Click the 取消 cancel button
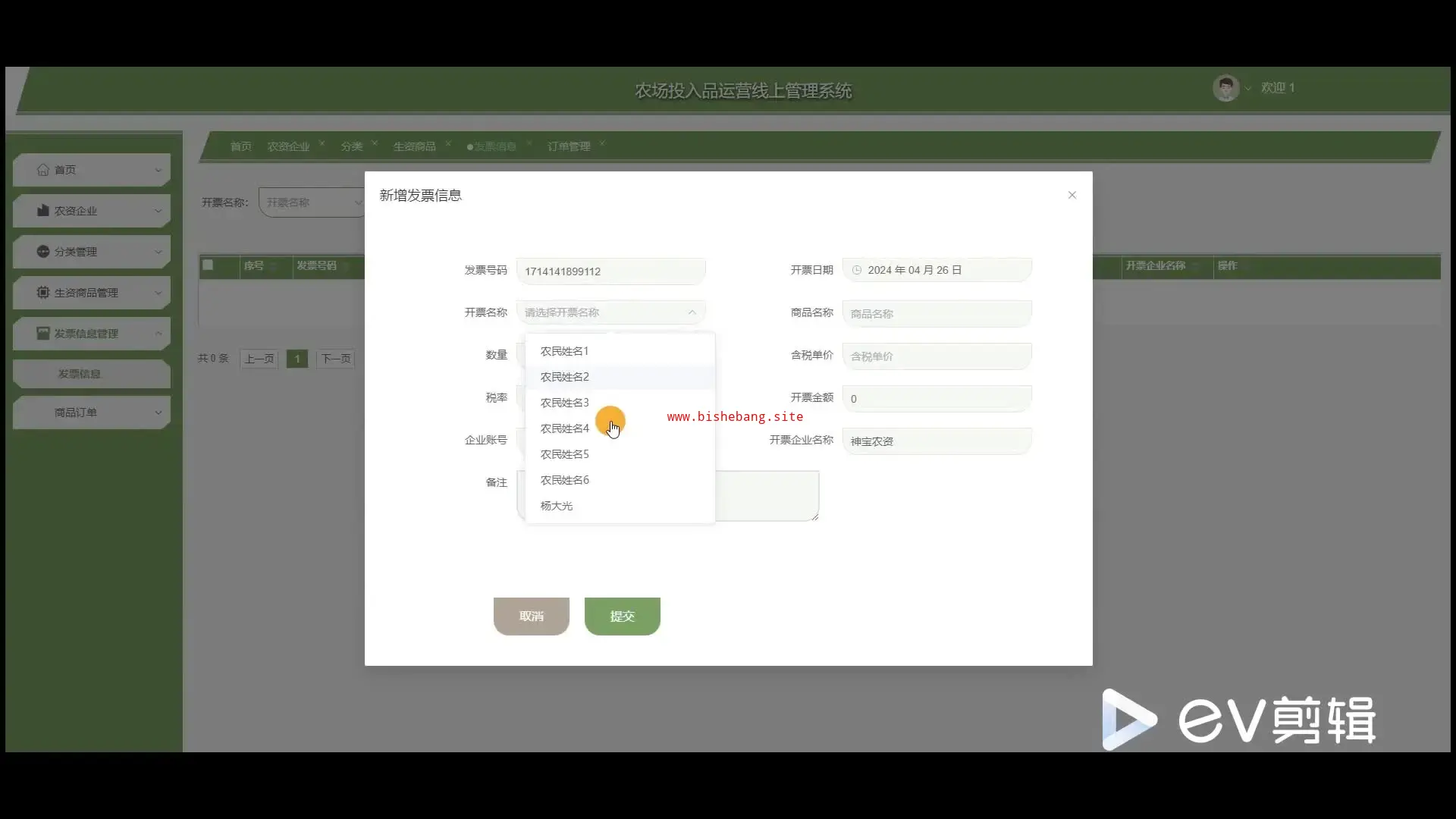The image size is (1456, 819). click(x=531, y=616)
